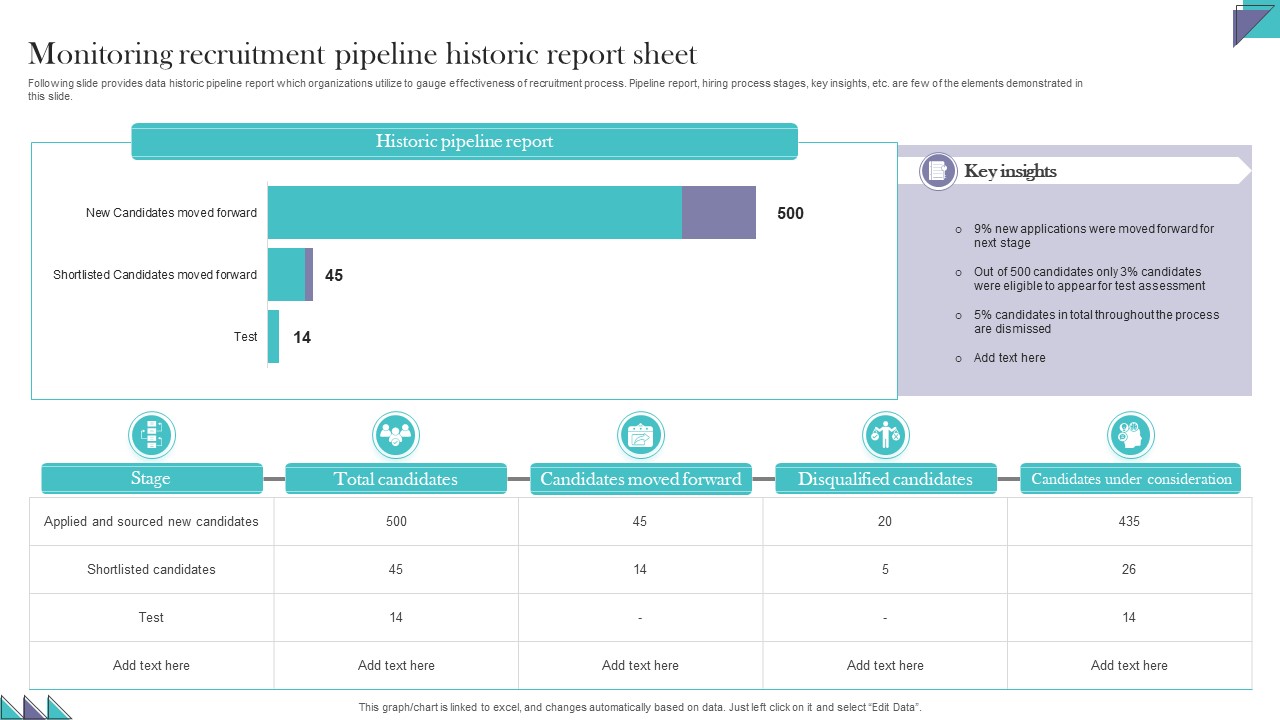
Task: Select Candidates under consideration header
Action: point(1131,479)
